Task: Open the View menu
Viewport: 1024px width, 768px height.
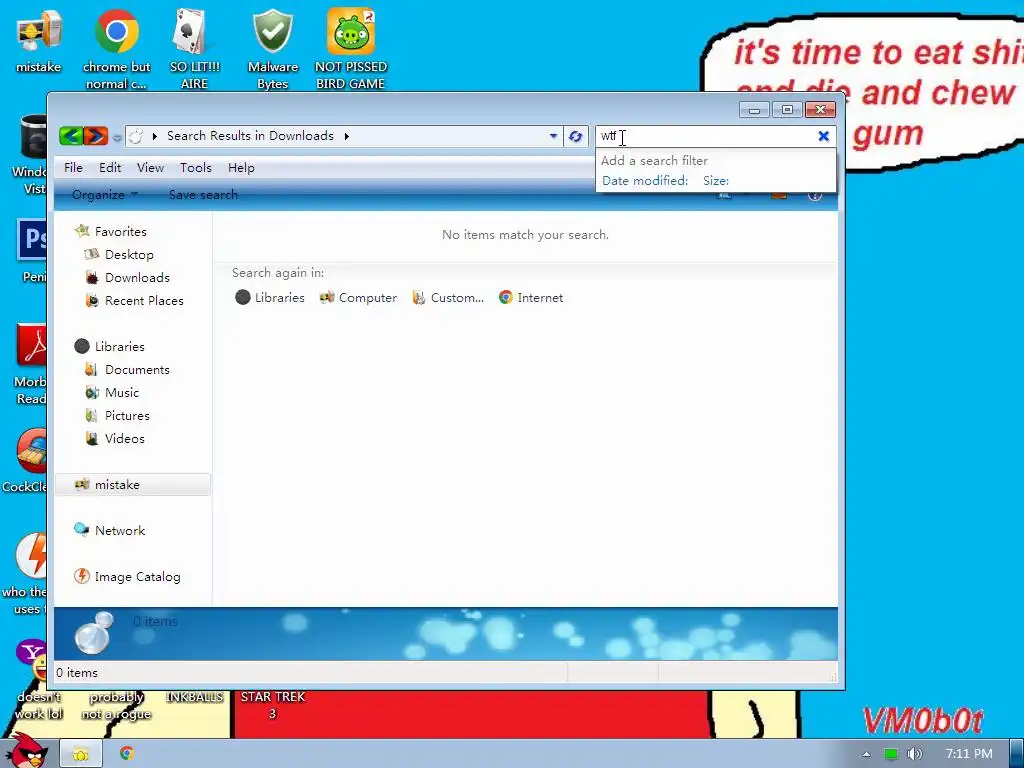Action: point(150,168)
